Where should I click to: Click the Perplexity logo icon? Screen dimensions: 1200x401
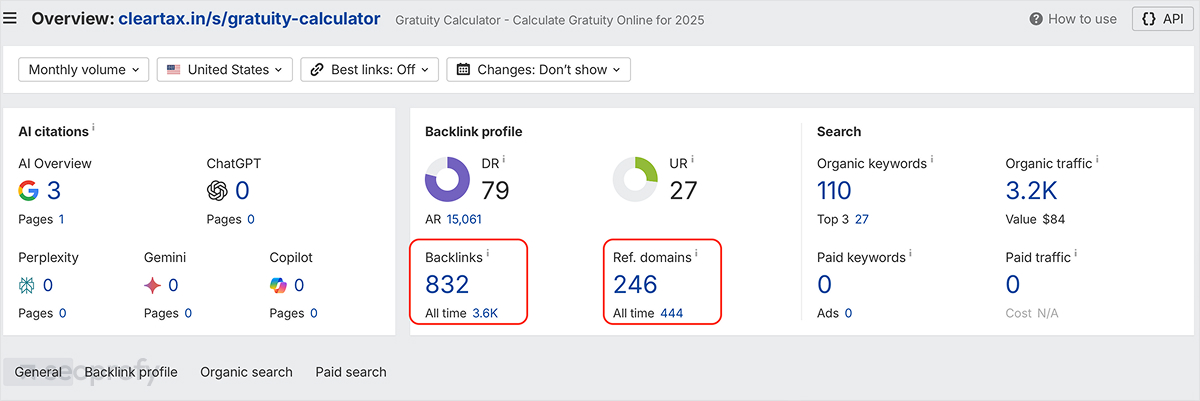(x=27, y=286)
